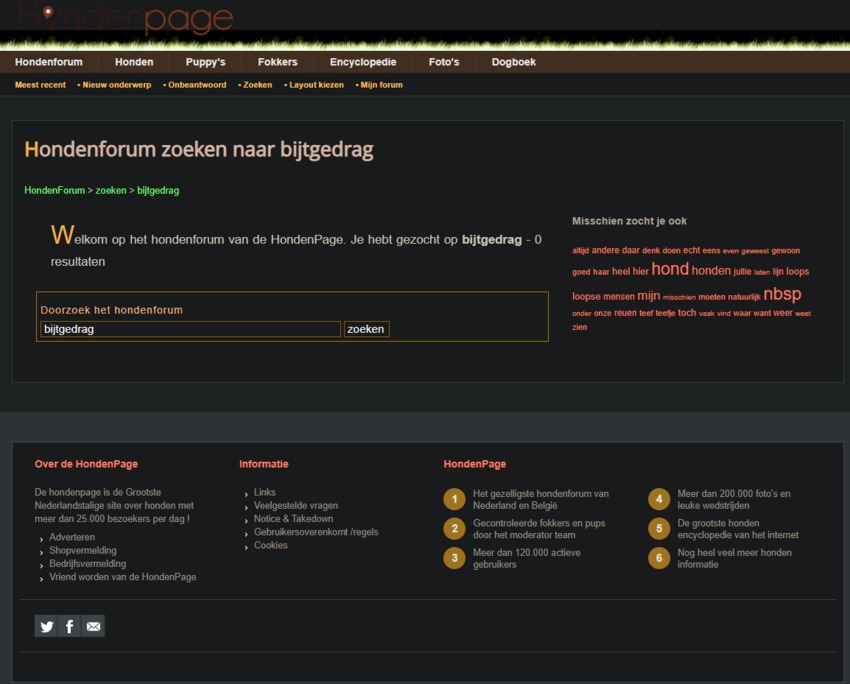The width and height of the screenshot is (850, 684).
Task: Open the Links footer link
Action: tap(265, 492)
